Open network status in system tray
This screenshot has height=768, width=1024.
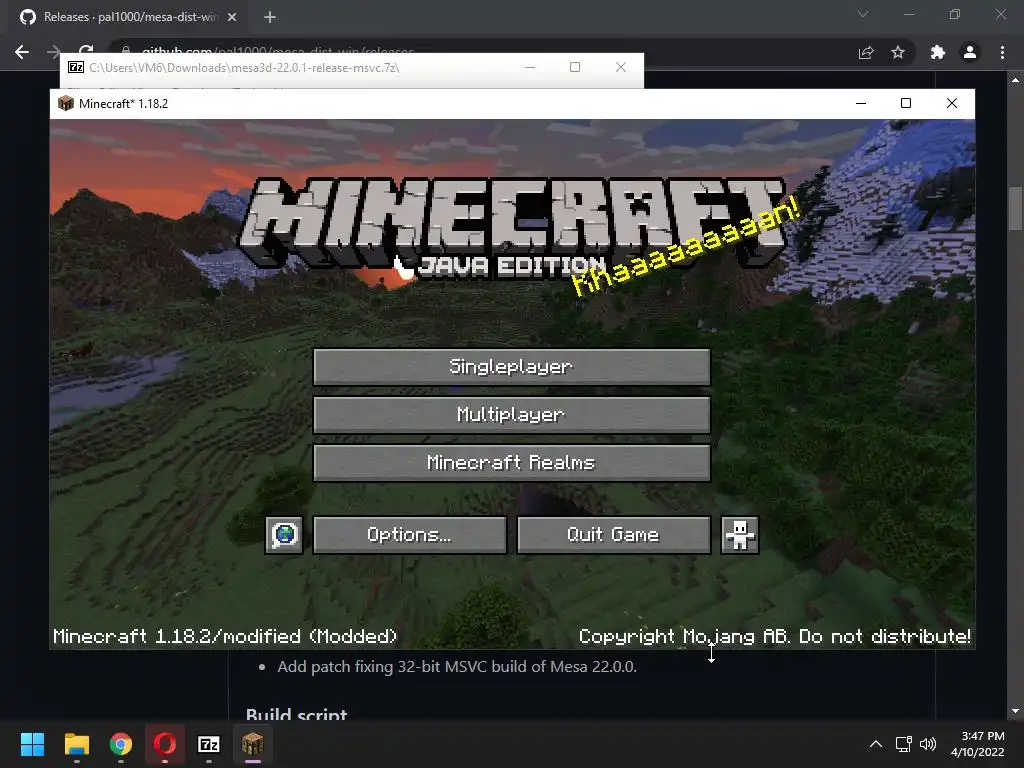click(x=904, y=744)
